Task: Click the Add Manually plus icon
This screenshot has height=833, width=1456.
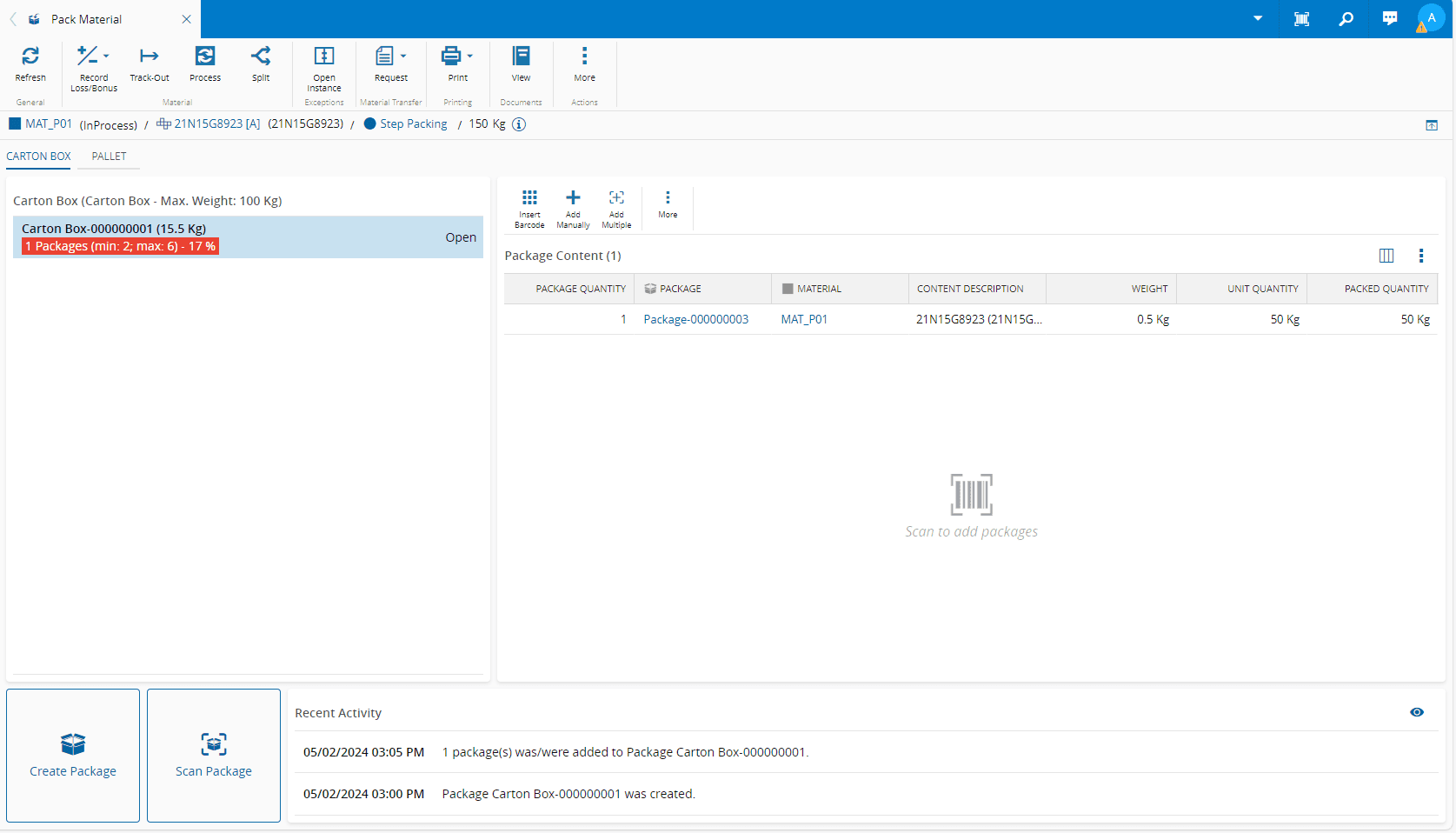Action: [x=573, y=198]
